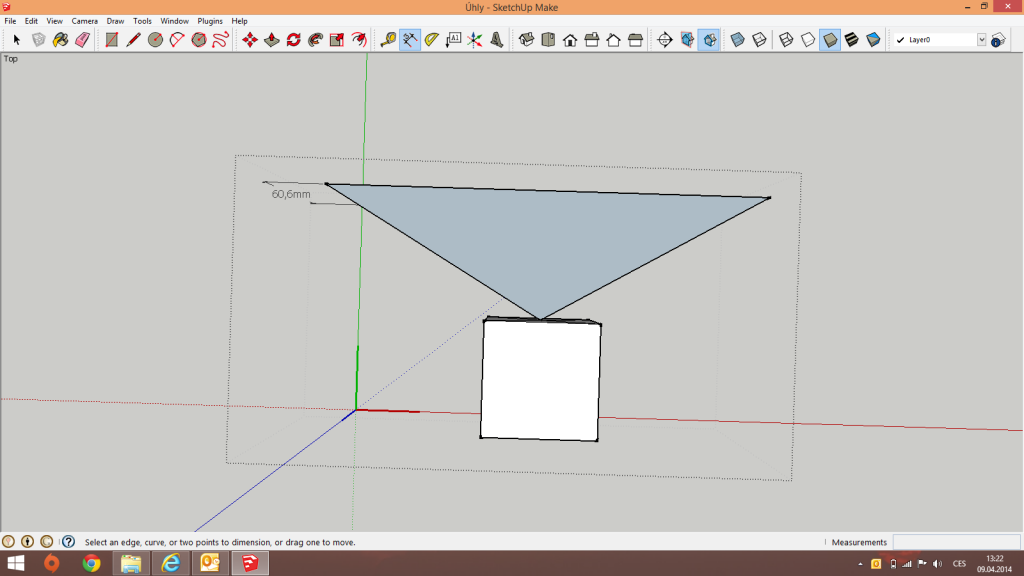Switch to Iso standard view
The width and height of the screenshot is (1024, 576).
pos(526,40)
